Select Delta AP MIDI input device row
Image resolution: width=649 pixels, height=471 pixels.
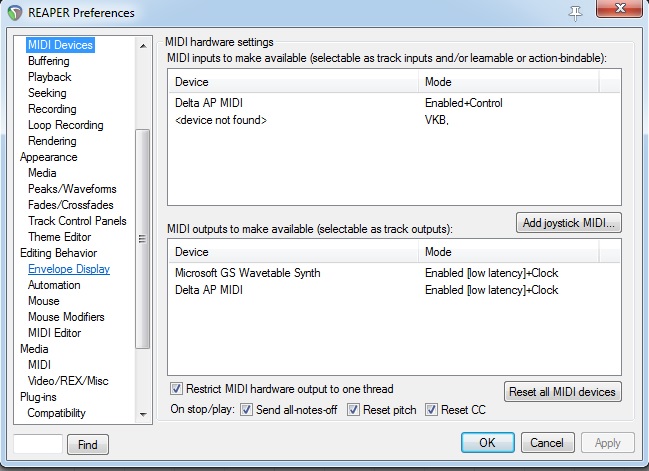click(394, 103)
